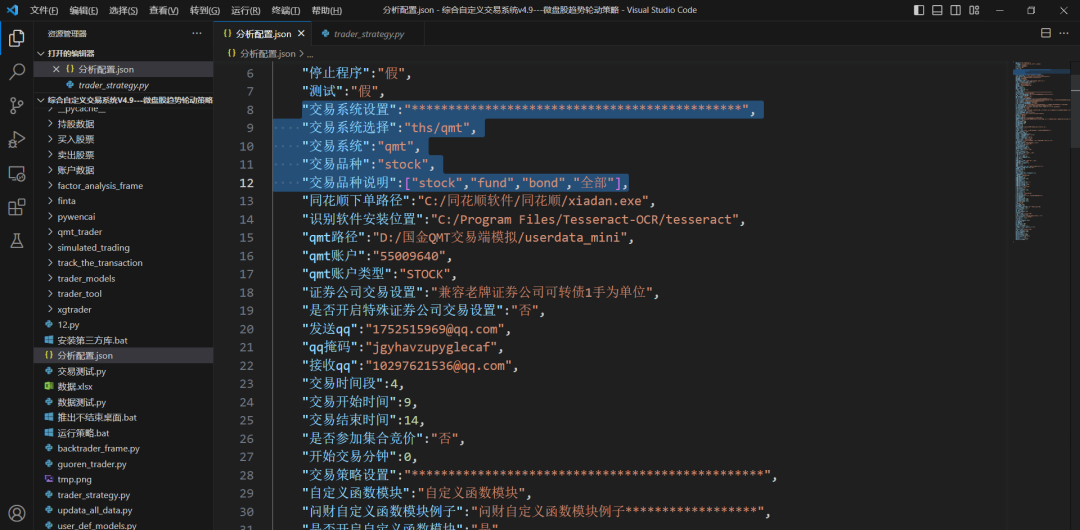The image size is (1080, 530).
Task: Collapse the 打开的编辑器 section
Action: point(123,54)
